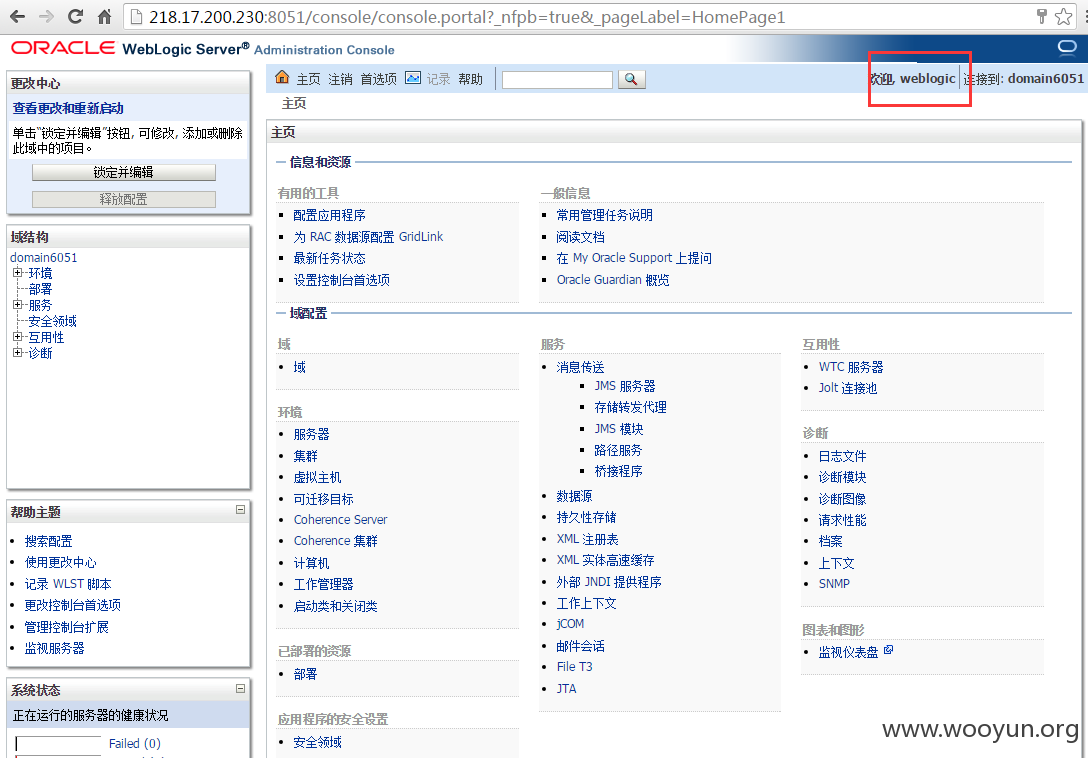This screenshot has width=1088, height=758.
Task: Collapse the 系统状态 panel
Action: 240,689
